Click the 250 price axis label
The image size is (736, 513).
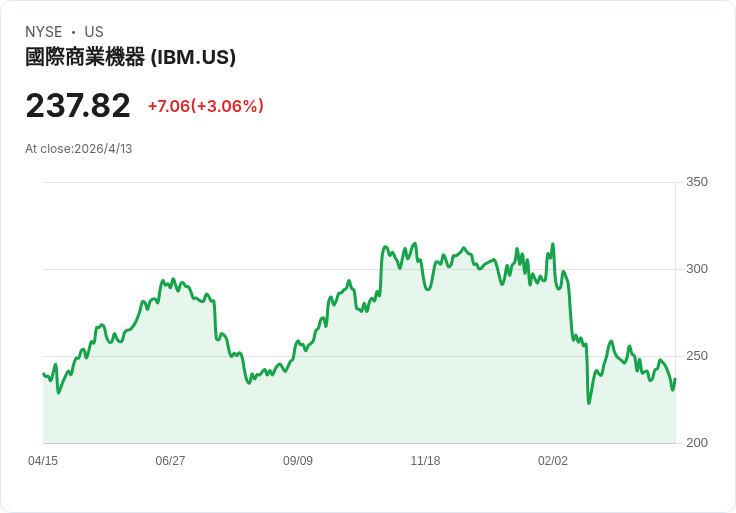[696, 356]
